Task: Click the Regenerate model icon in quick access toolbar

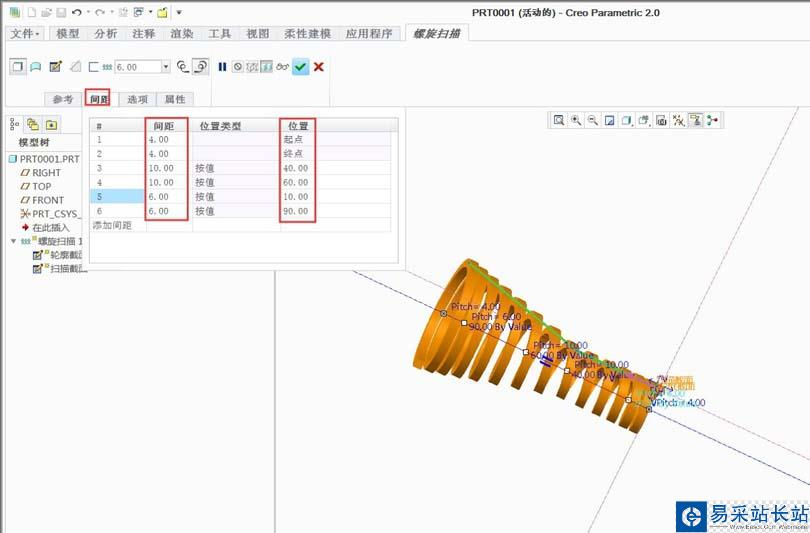Action: coord(123,12)
